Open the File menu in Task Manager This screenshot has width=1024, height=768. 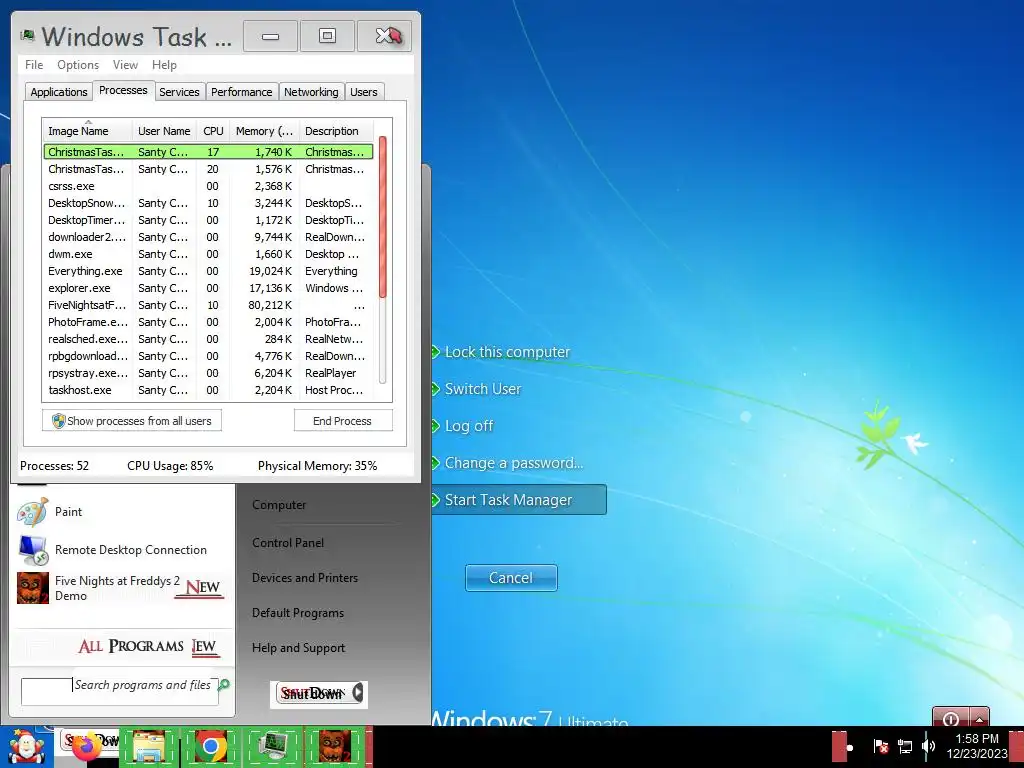click(x=34, y=65)
